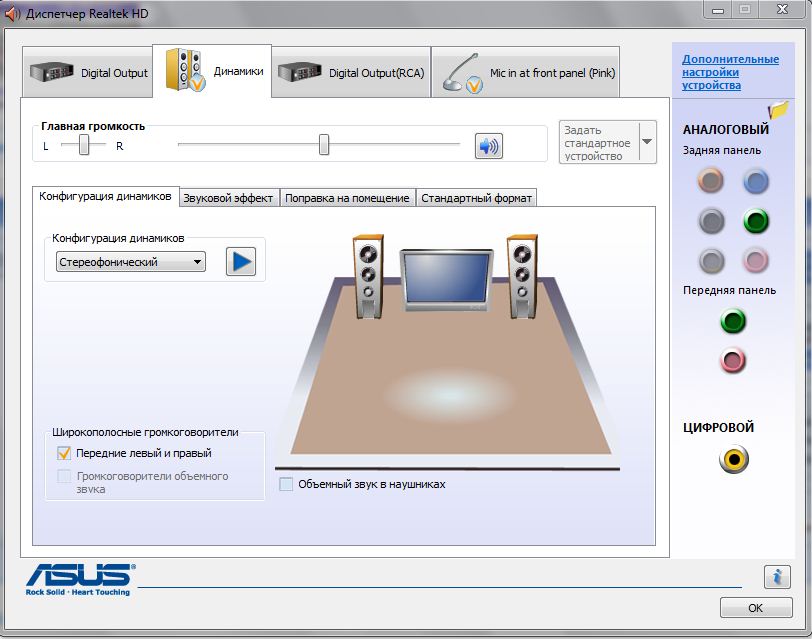812x639 pixels.
Task: Click the yellow digital coaxial jack
Action: point(733,459)
